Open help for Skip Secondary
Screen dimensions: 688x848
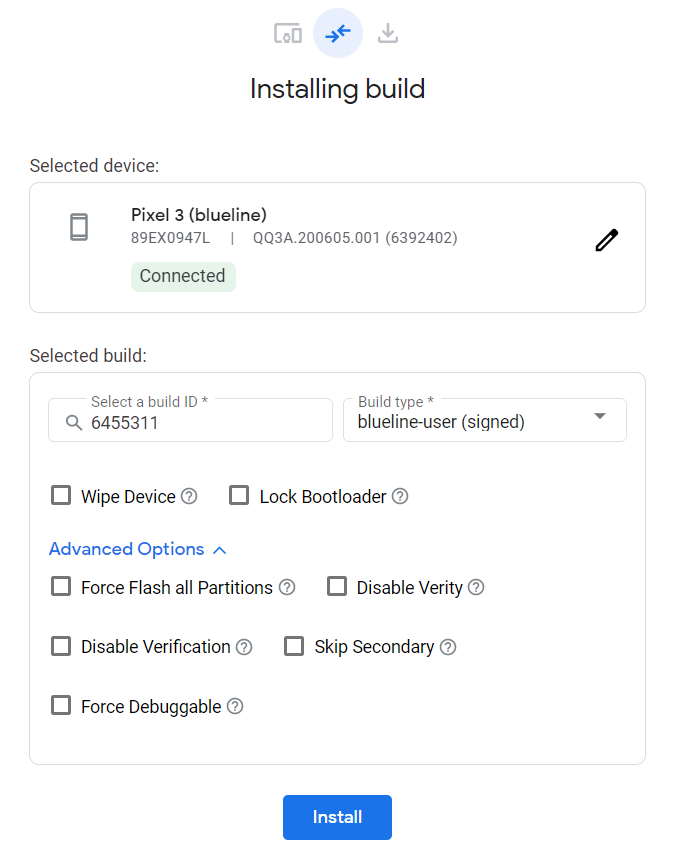(x=448, y=646)
